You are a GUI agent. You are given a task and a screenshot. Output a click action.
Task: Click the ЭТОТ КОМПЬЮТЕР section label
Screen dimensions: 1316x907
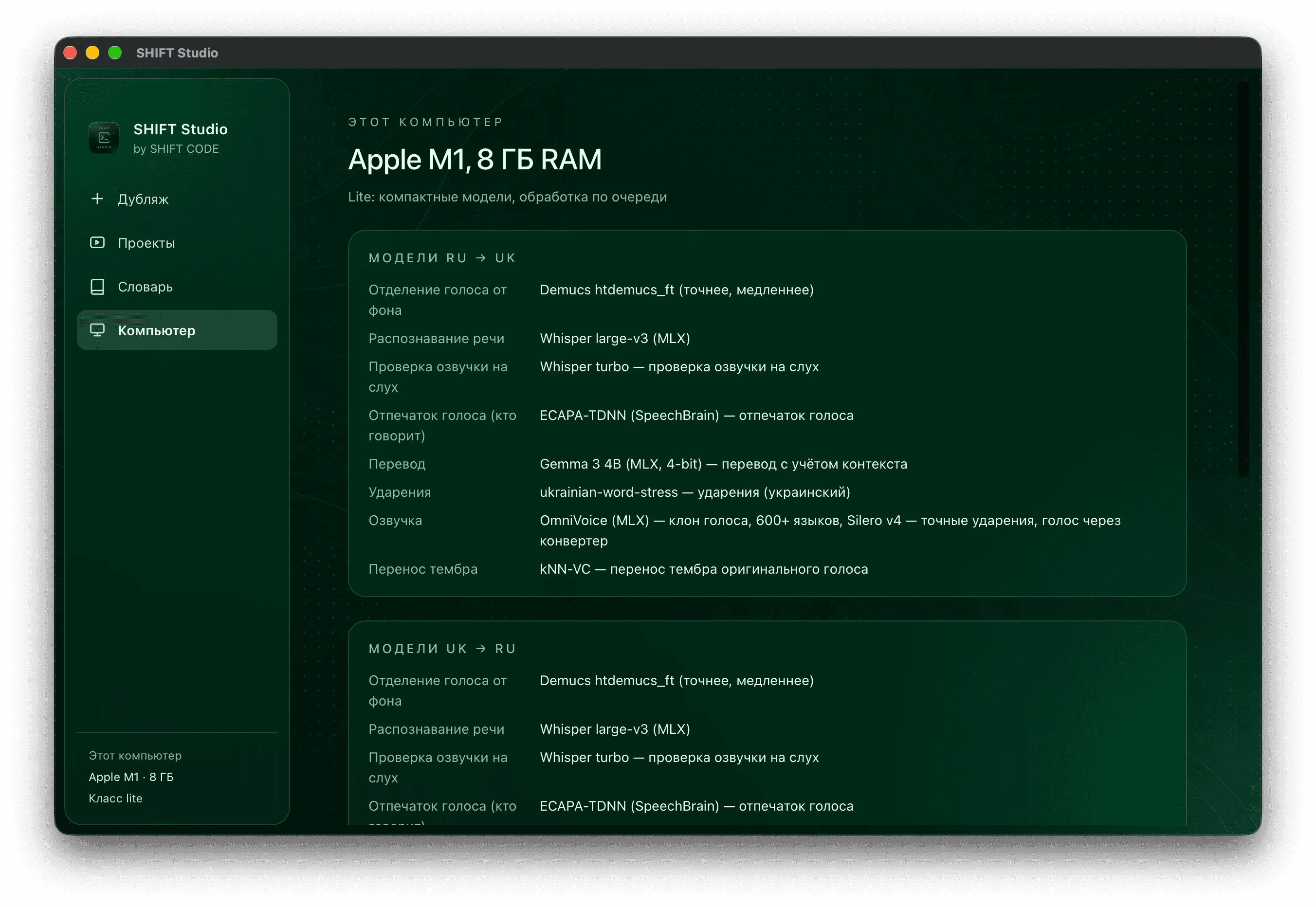pyautogui.click(x=426, y=122)
